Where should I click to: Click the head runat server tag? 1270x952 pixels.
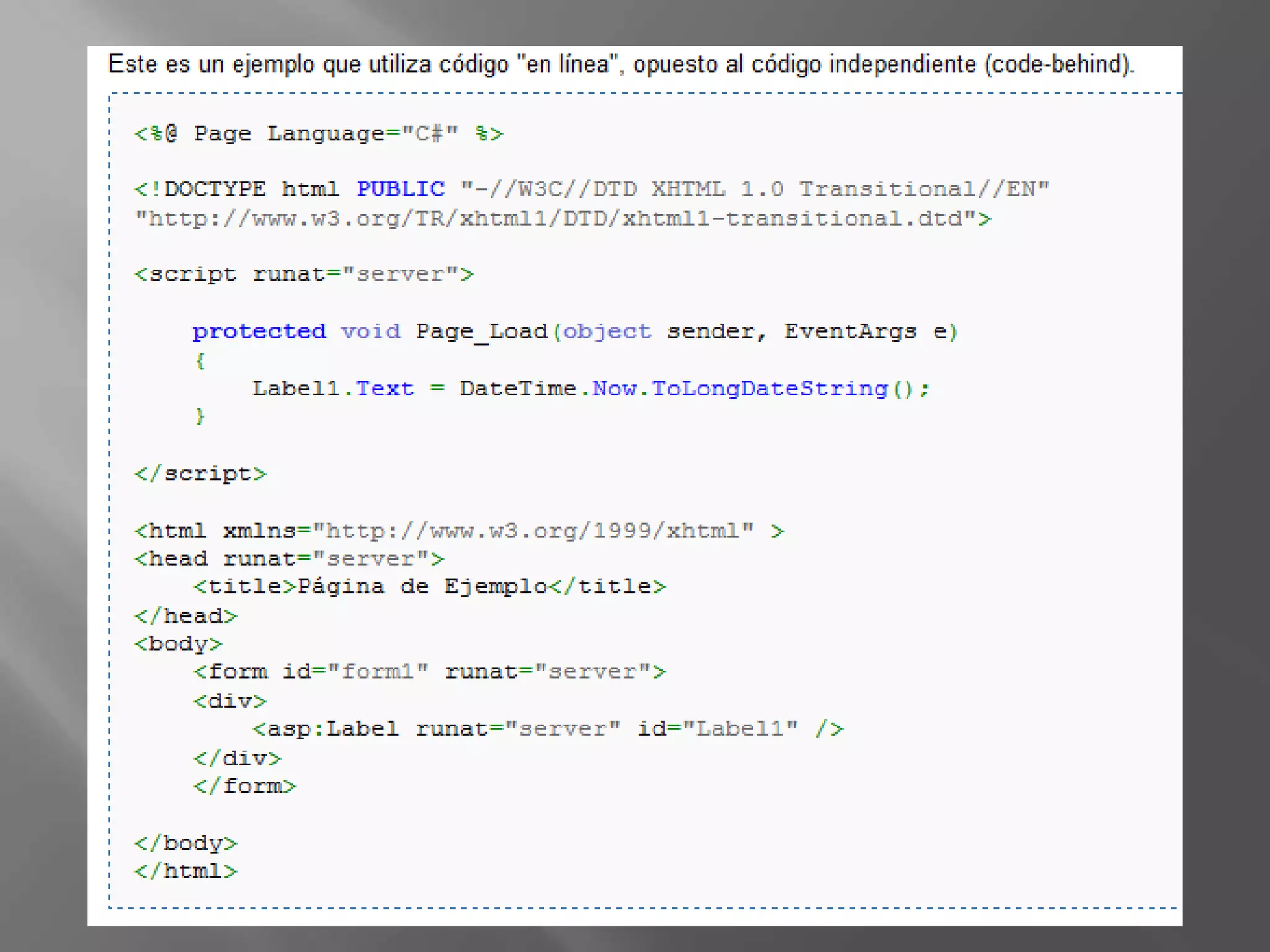(x=289, y=559)
